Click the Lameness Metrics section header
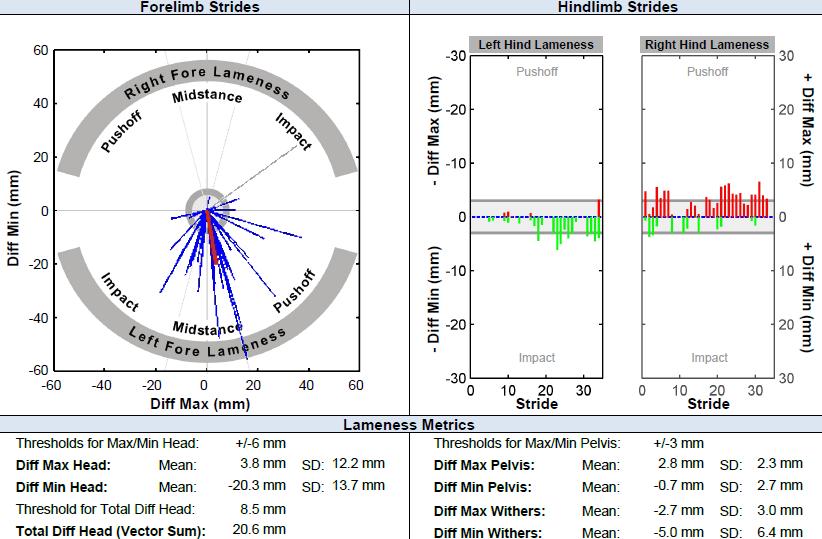This screenshot has height=539, width=822. (x=409, y=425)
